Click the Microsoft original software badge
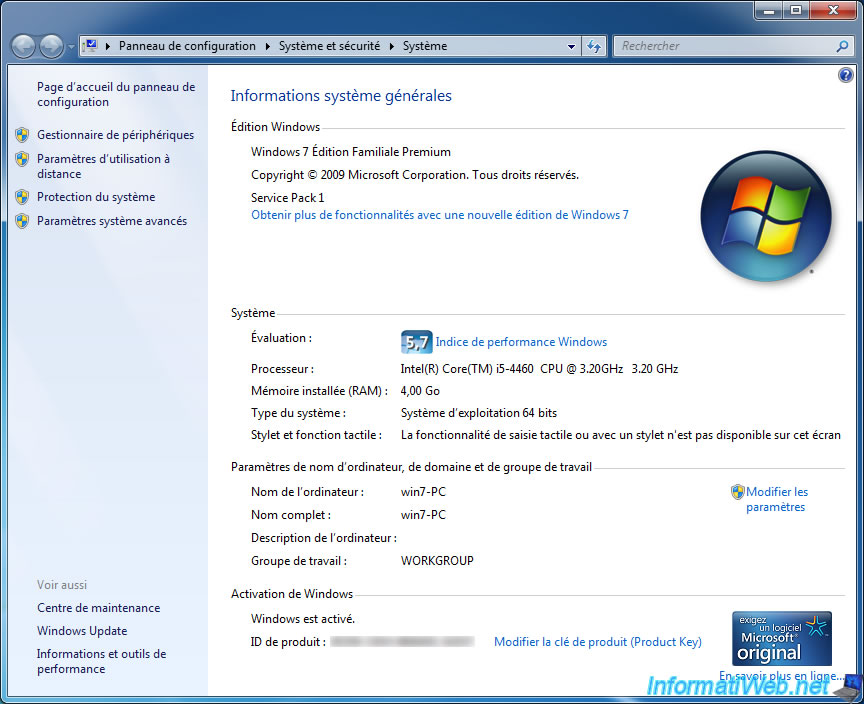 point(782,638)
